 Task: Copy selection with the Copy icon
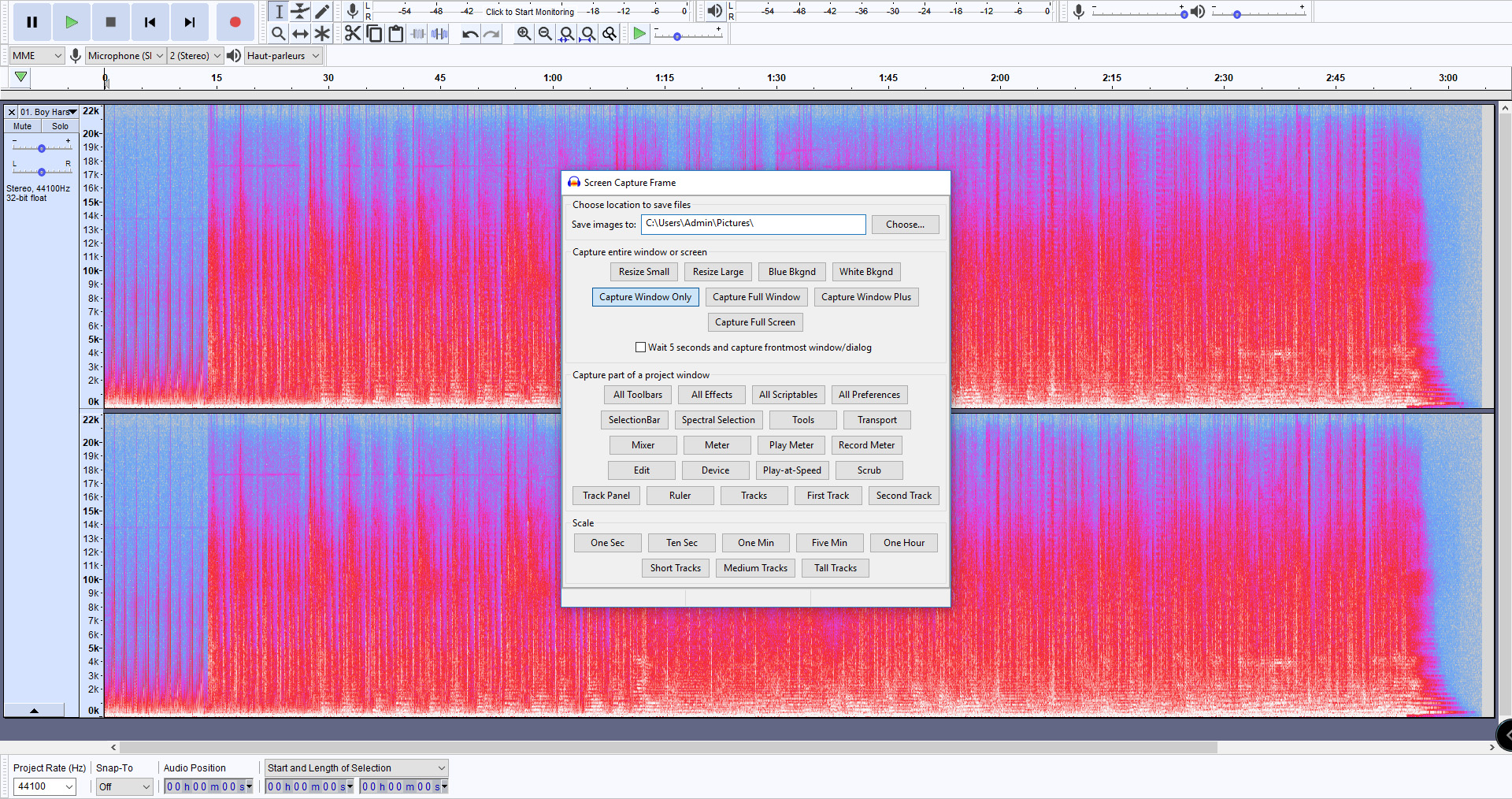(375, 33)
